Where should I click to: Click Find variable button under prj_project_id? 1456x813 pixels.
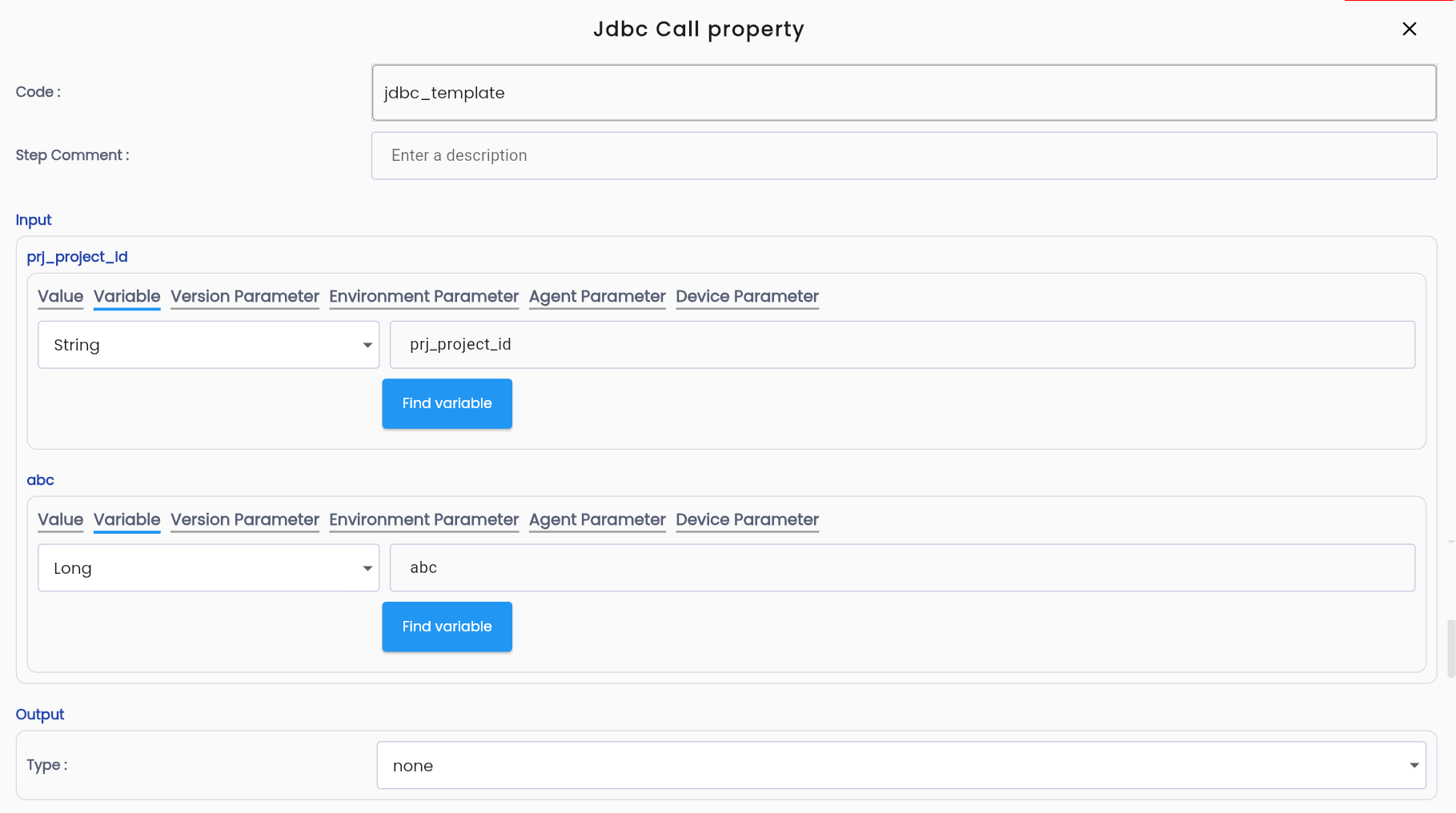pos(447,404)
